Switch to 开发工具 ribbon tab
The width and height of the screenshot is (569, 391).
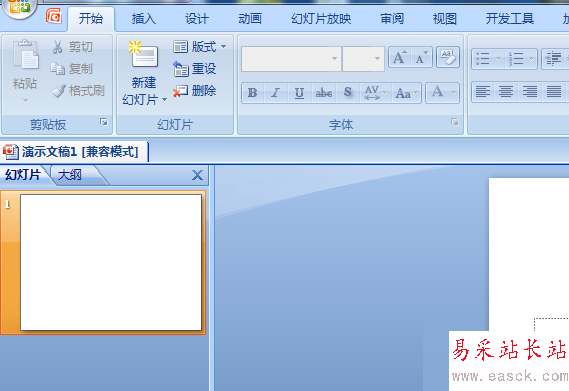click(510, 19)
